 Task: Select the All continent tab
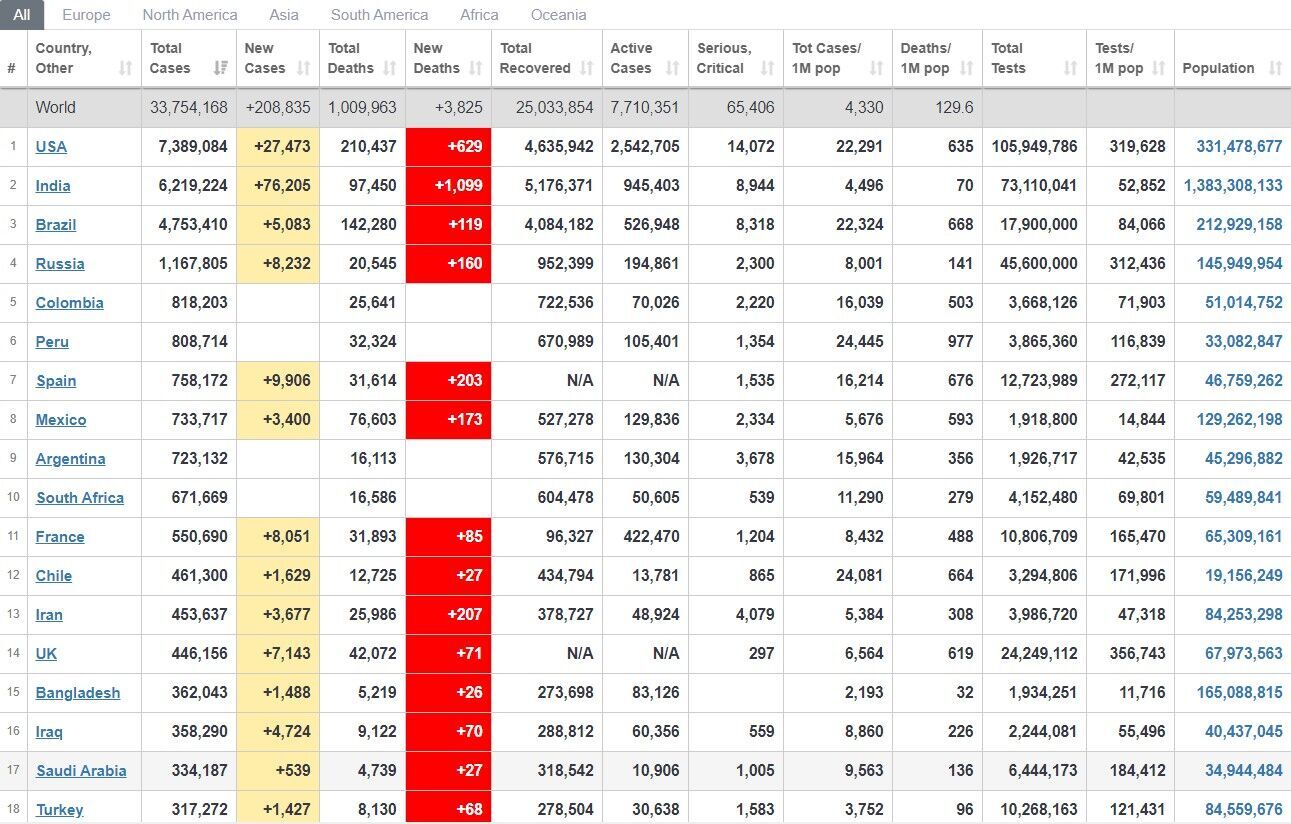pyautogui.click(x=22, y=15)
